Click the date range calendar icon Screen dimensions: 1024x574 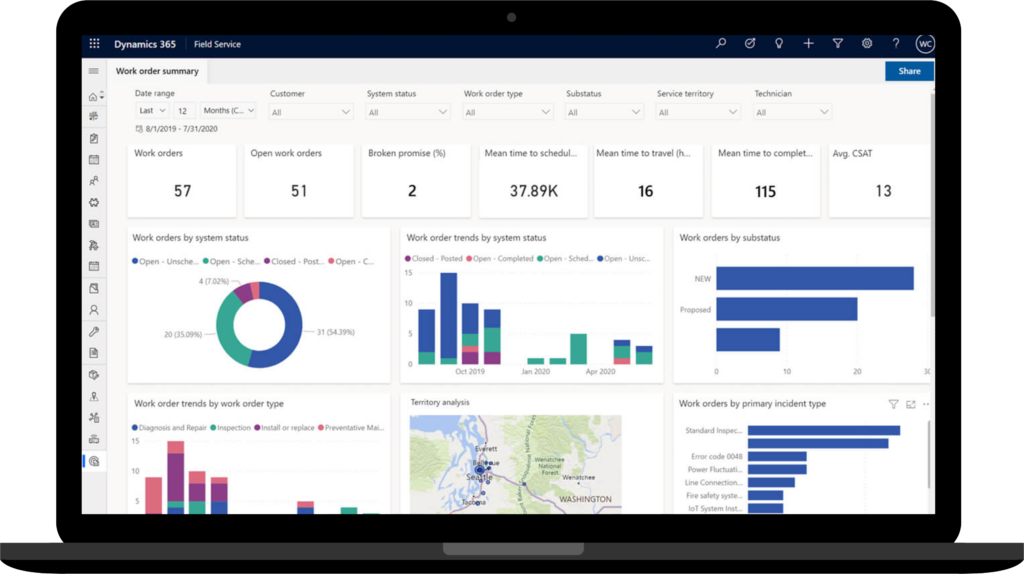coord(139,129)
